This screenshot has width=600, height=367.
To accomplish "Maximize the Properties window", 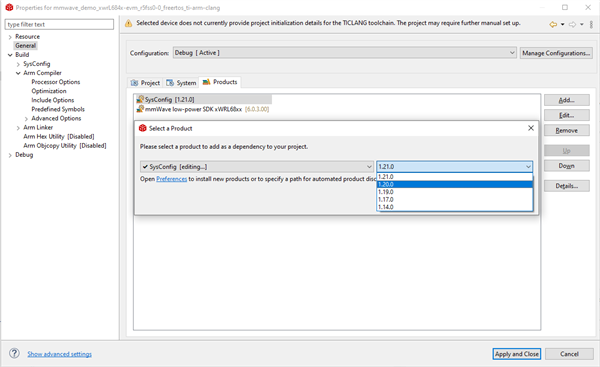I will (x=565, y=7).
